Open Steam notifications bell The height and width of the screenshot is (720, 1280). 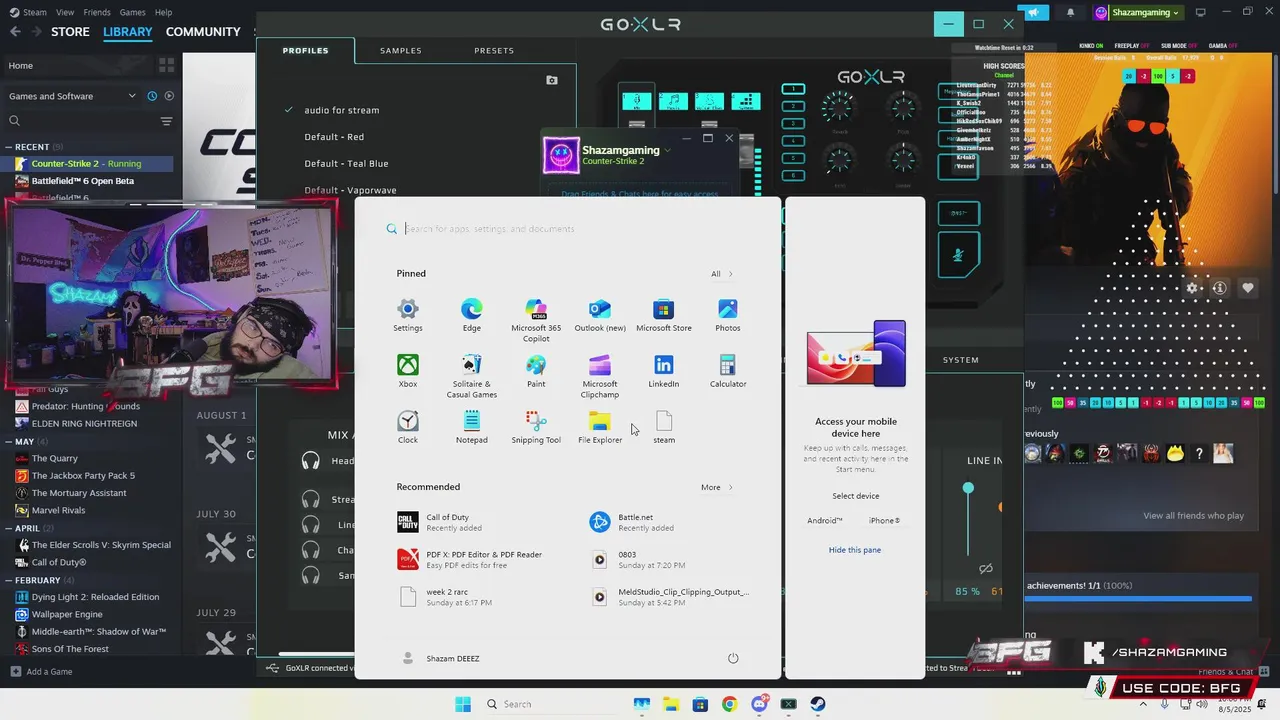coord(1070,13)
